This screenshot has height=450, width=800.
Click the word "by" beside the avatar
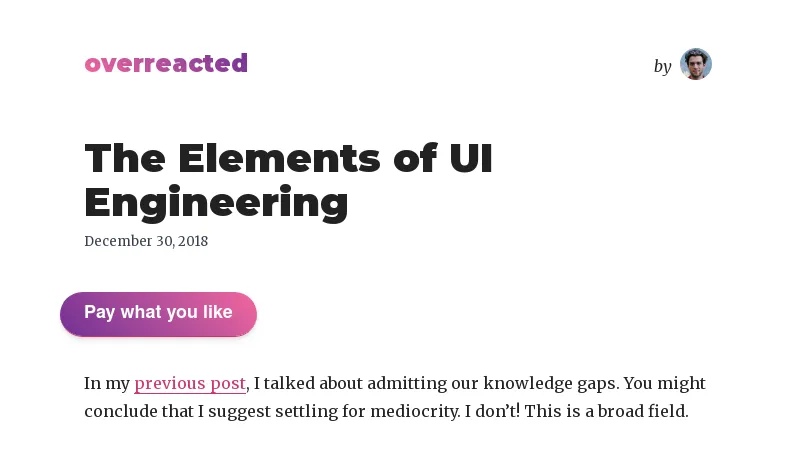point(662,66)
